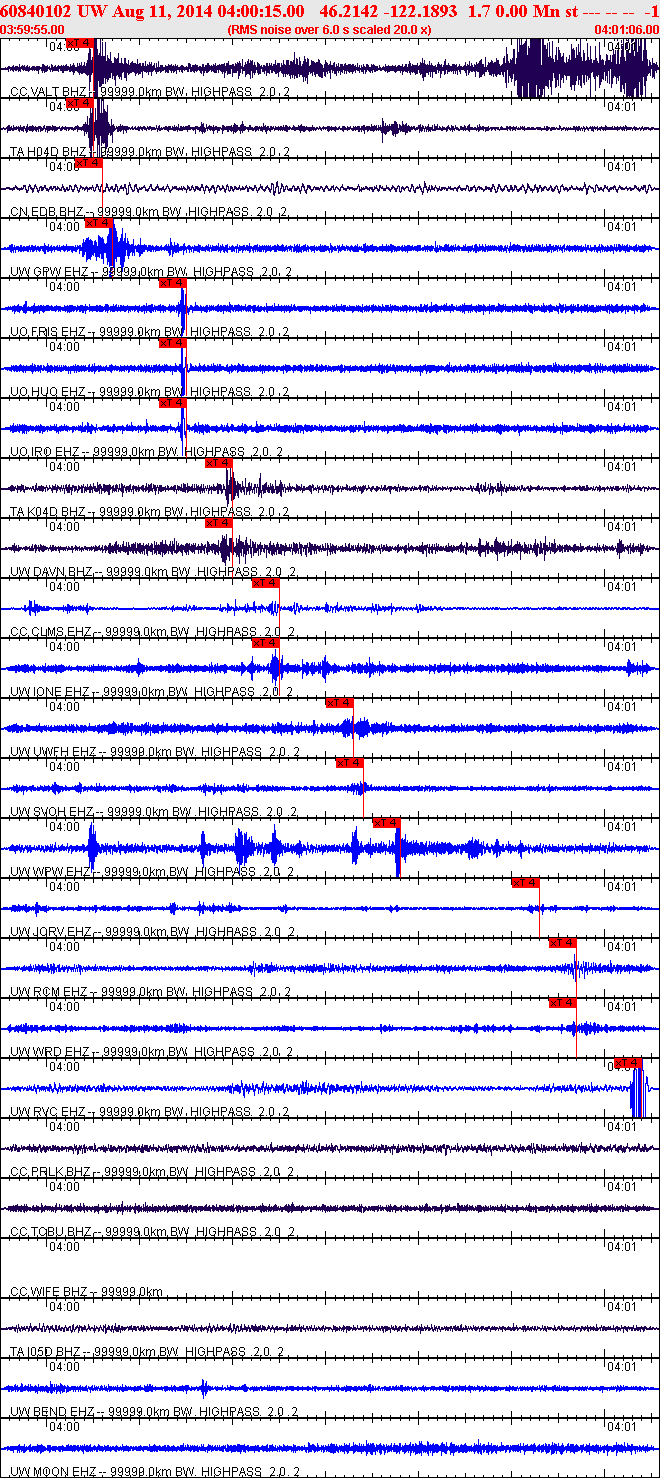Viewport: 660px width, 1478px height.
Task: Select the red pick flag on UW.RCM trace
Action: 562,943
